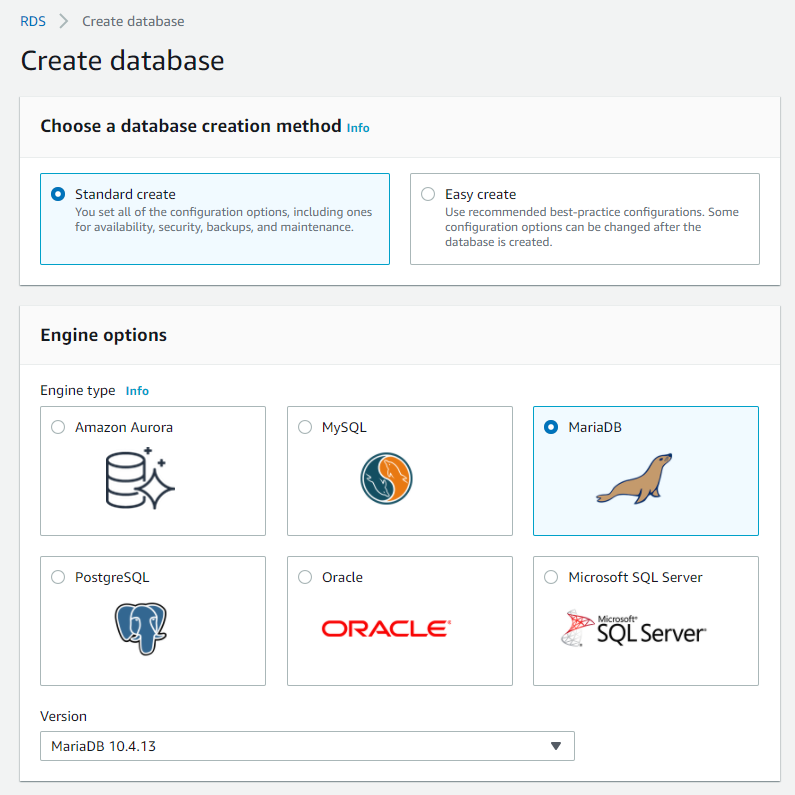Screen dimensions: 795x795
Task: Click the Microsoft SQL Server card label
Action: pos(635,577)
